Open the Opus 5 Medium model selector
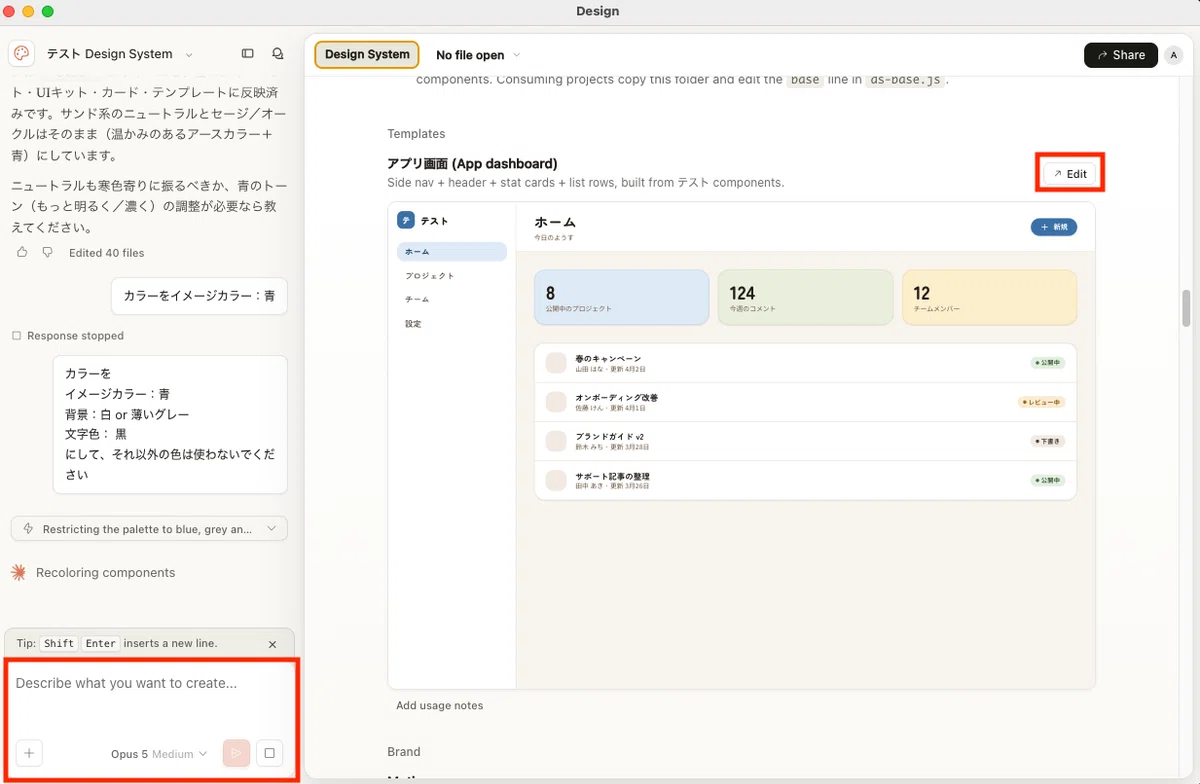 159,754
